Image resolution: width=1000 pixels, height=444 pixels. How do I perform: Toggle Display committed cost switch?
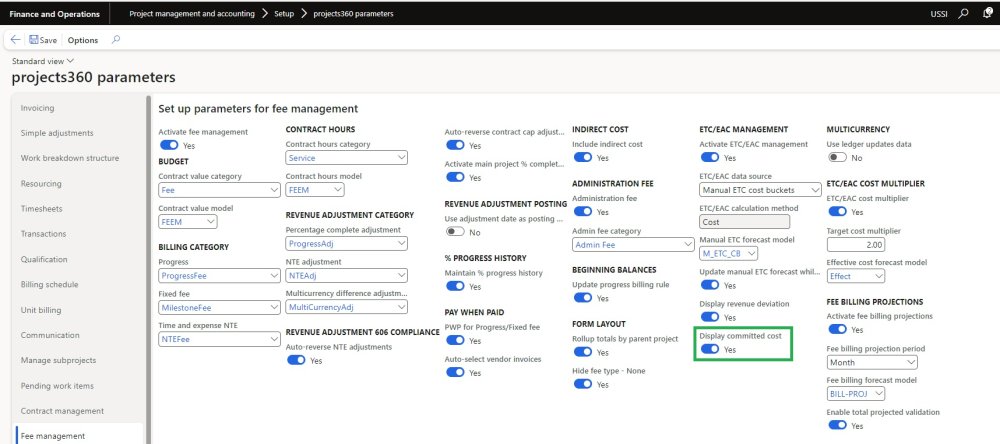pyautogui.click(x=710, y=350)
